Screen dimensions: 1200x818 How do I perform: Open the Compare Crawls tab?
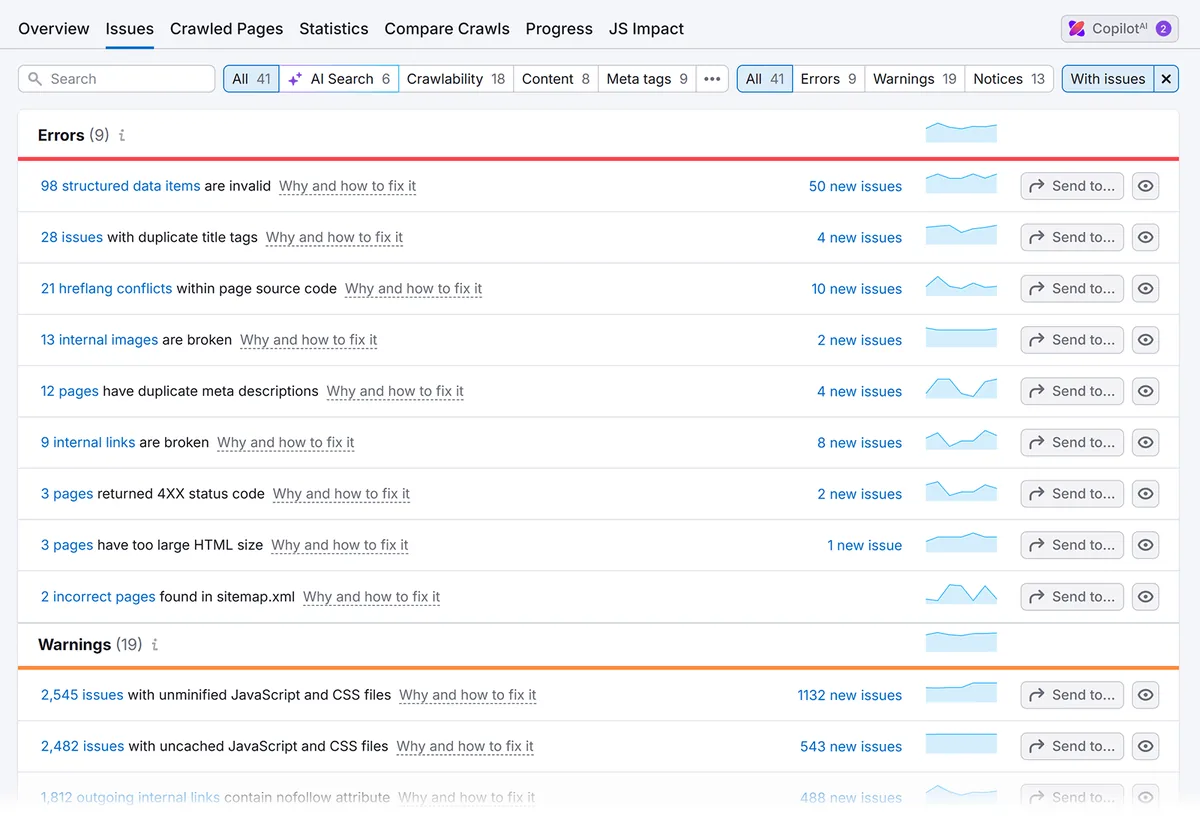point(447,29)
